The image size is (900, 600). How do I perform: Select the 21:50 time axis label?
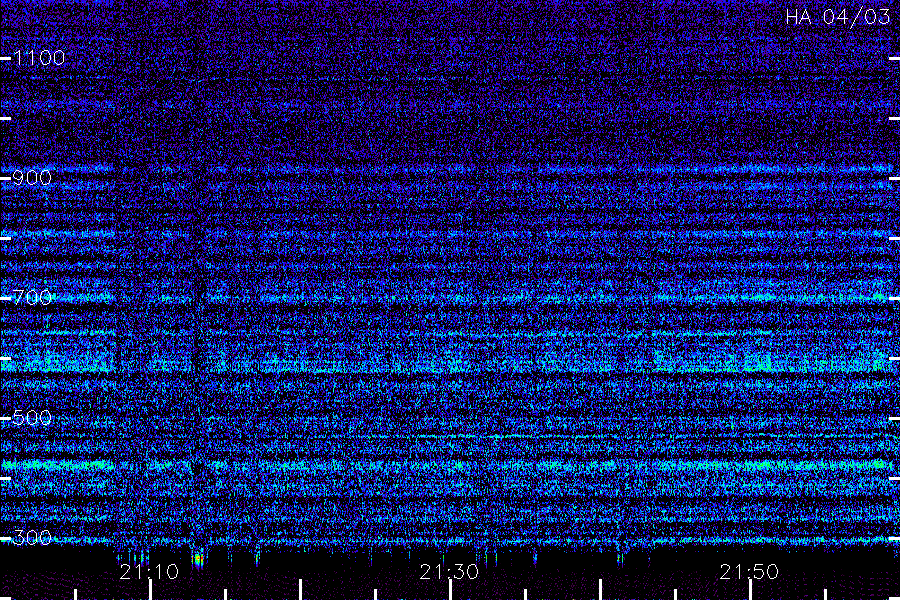(749, 572)
